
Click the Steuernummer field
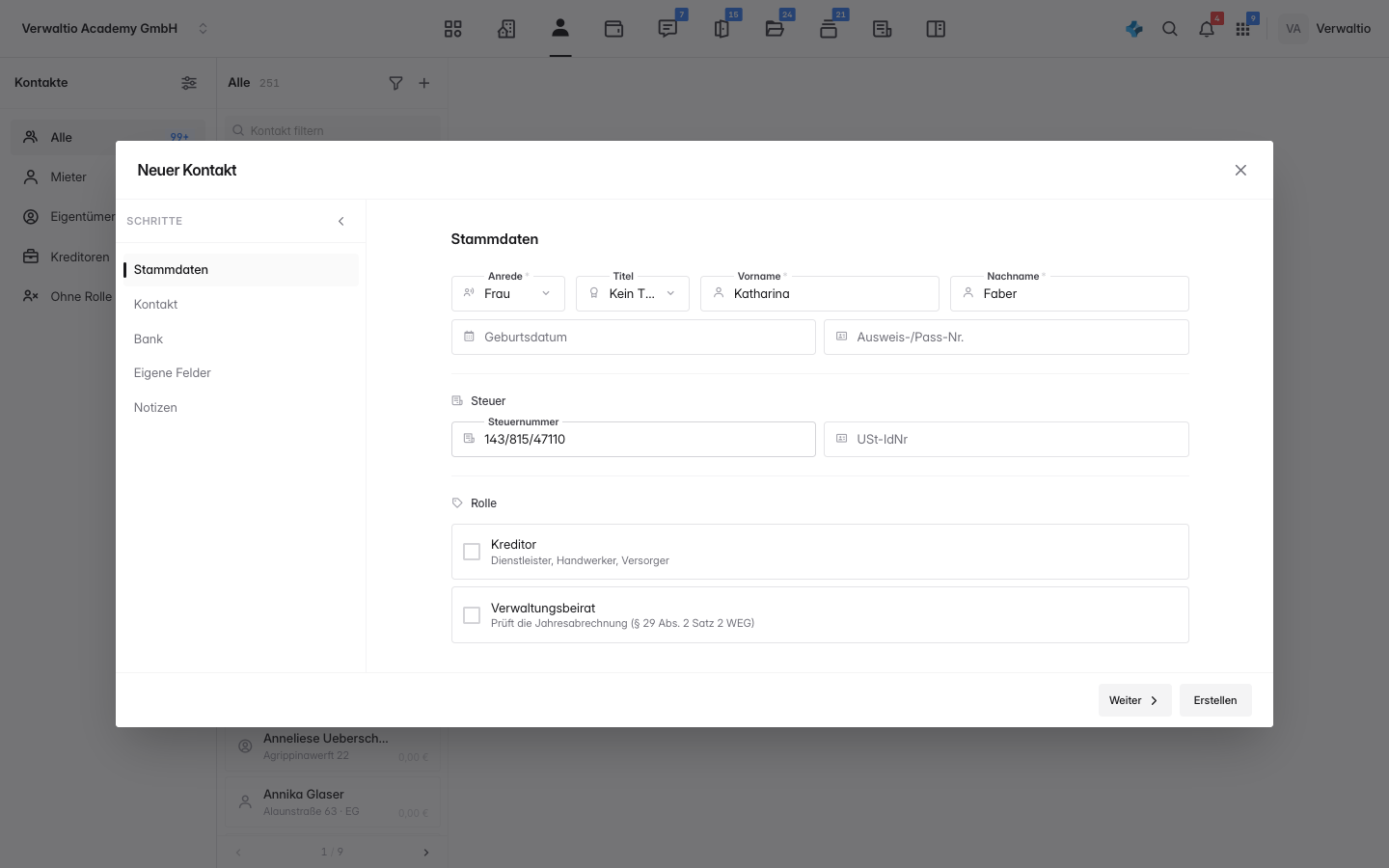[634, 440]
